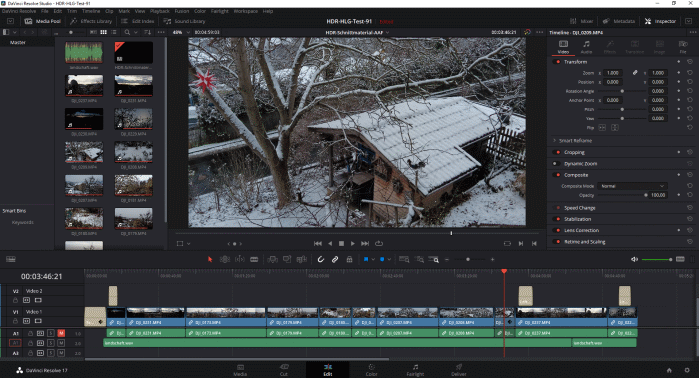Switch to Inspector Audio tab
This screenshot has height=378, width=699.
coord(586,46)
